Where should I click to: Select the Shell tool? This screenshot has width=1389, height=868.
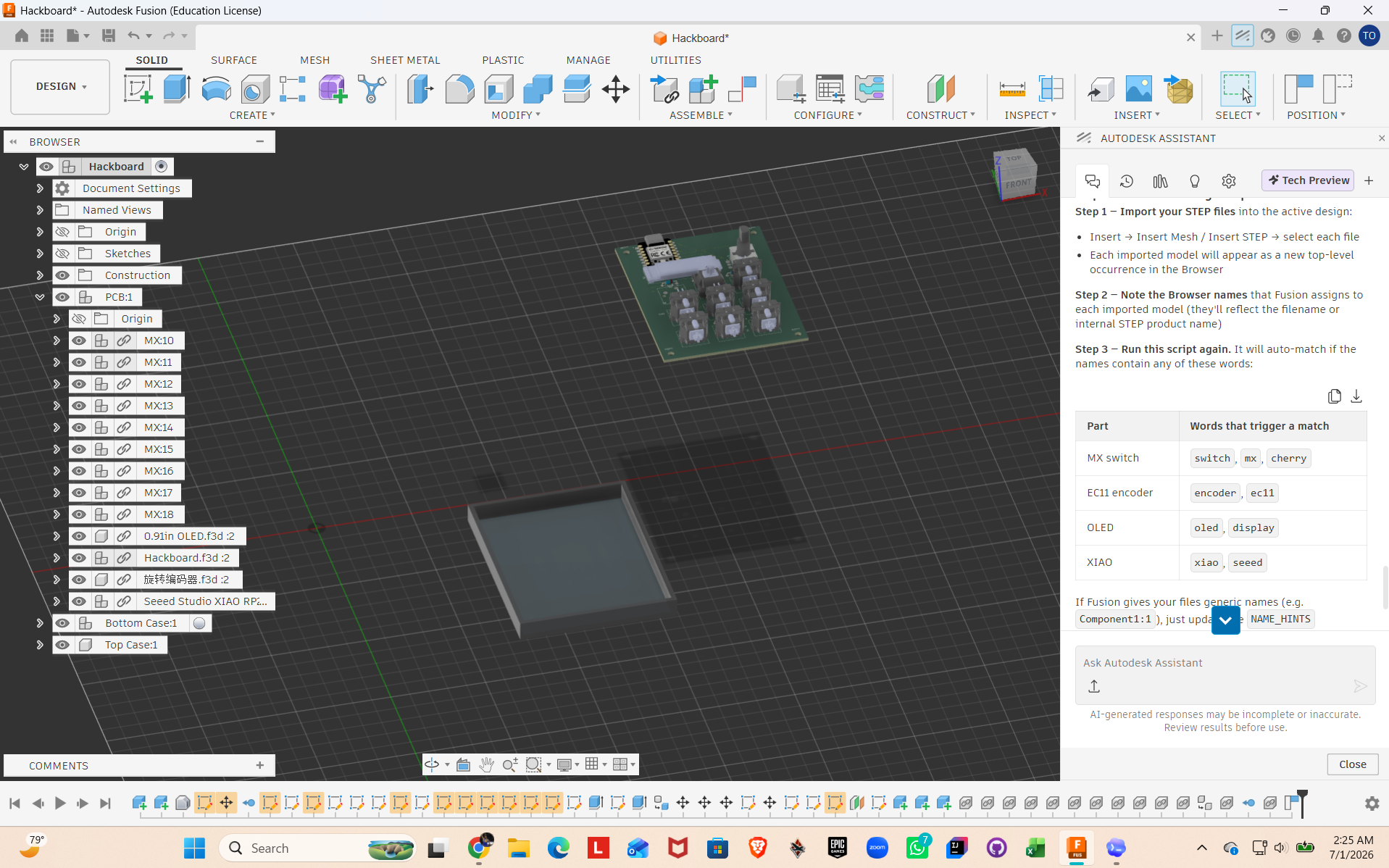tap(499, 89)
